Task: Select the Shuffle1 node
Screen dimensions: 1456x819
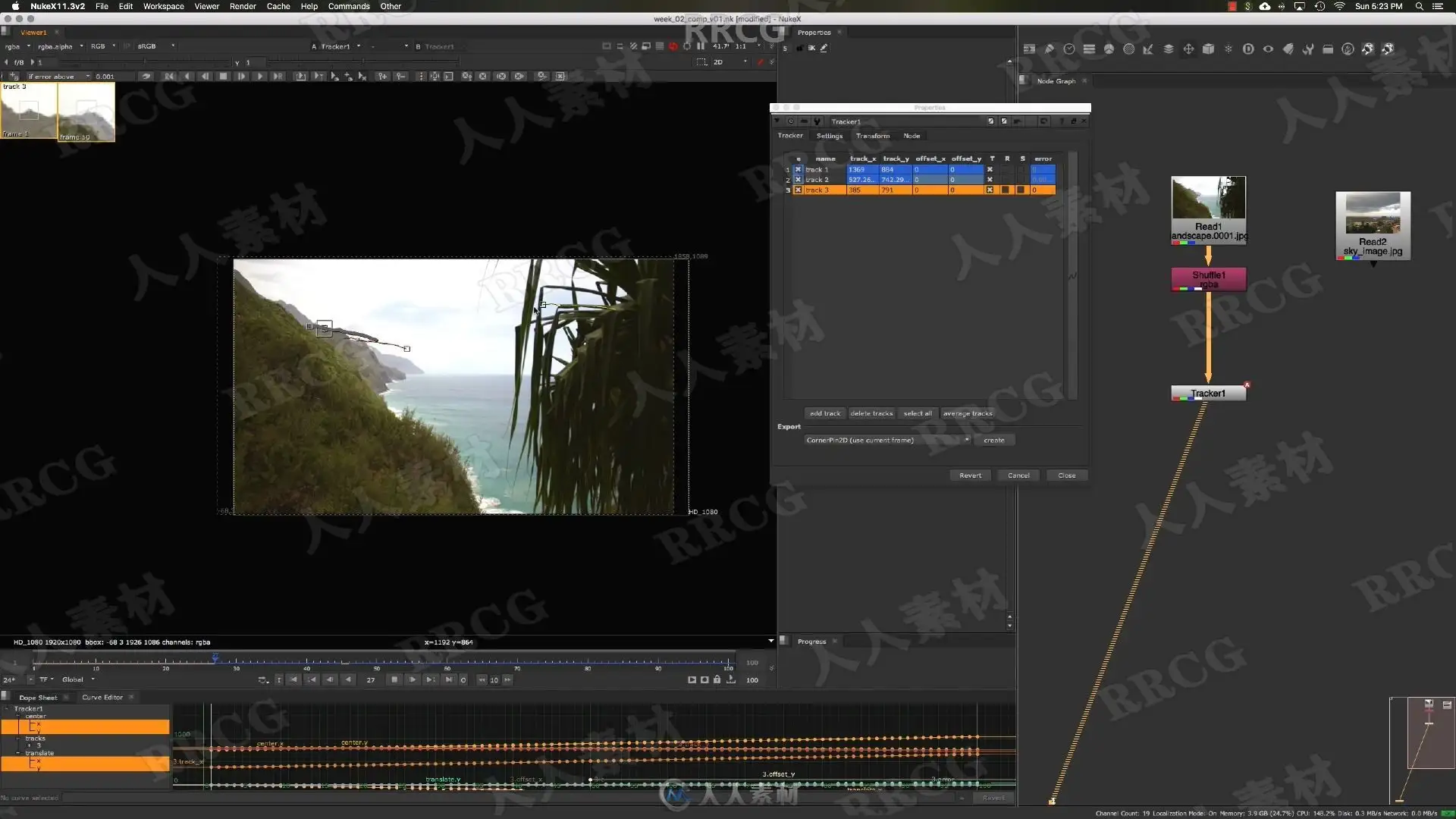Action: (1208, 279)
